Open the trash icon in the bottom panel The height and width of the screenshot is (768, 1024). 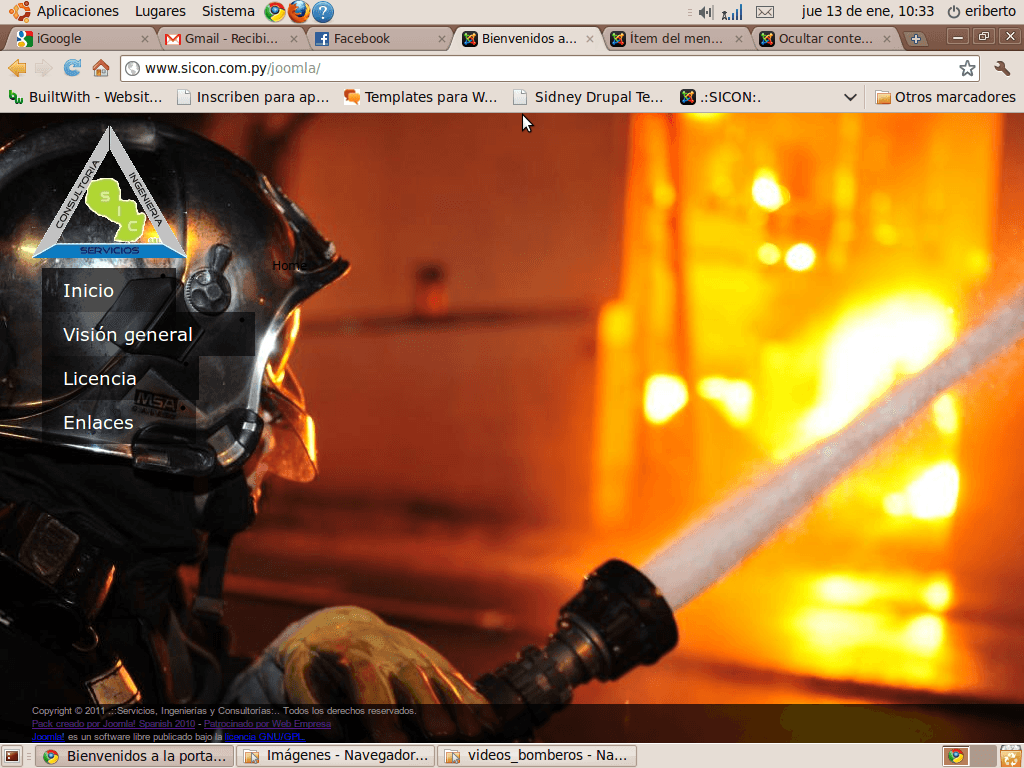click(x=1010, y=756)
